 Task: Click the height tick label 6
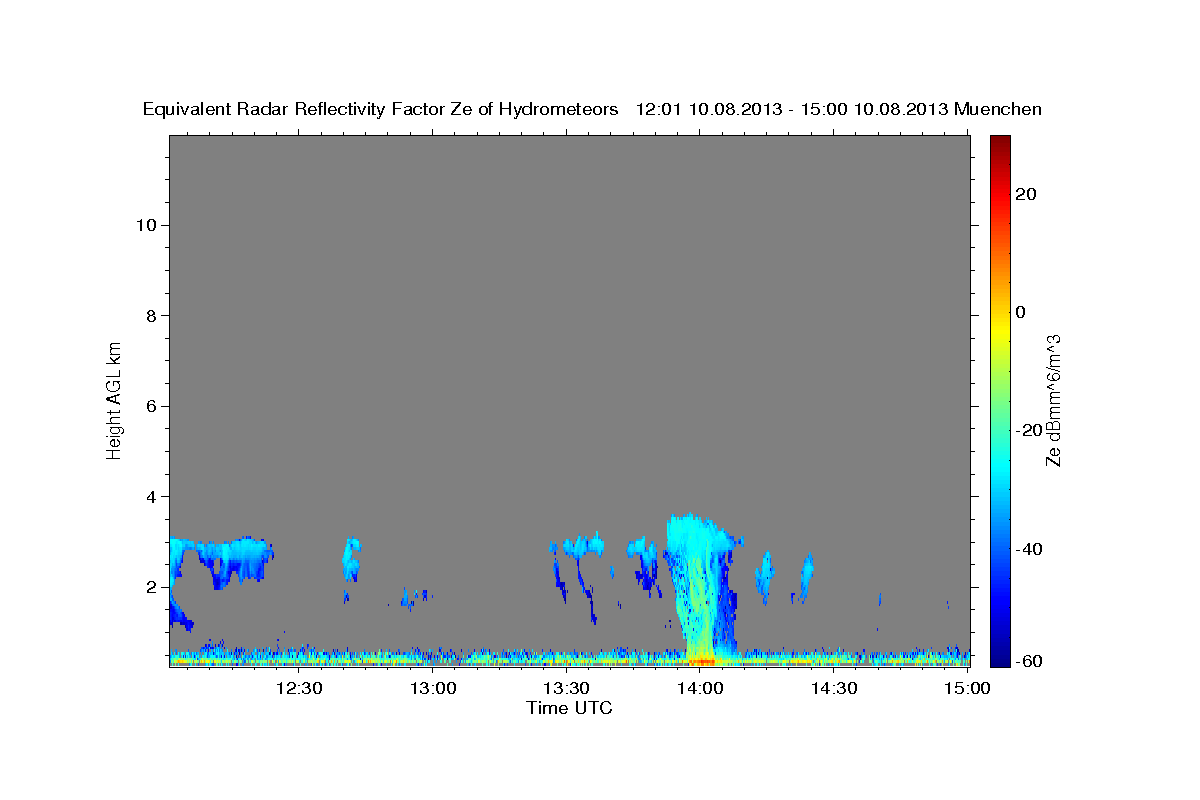(151, 406)
